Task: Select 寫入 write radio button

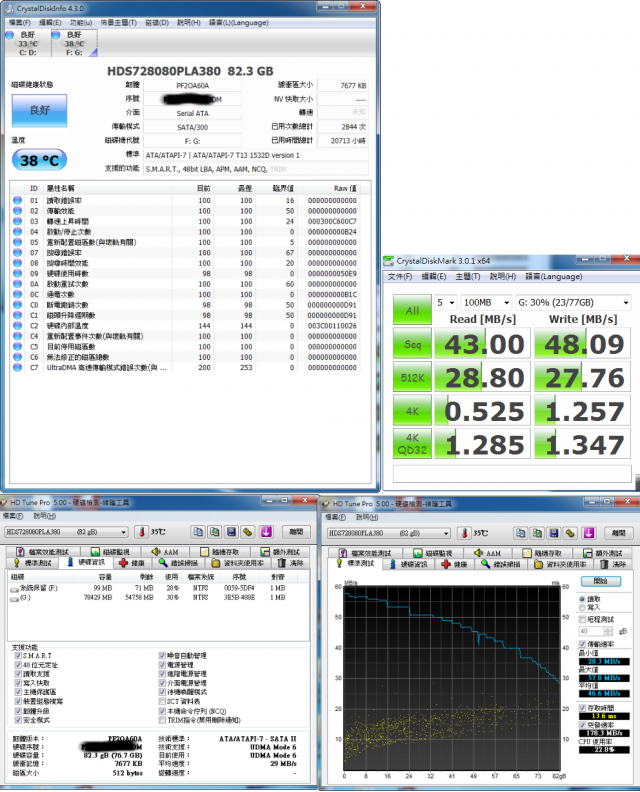Action: point(582,608)
